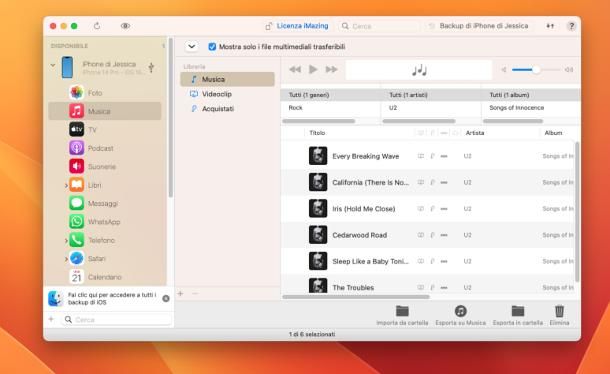The width and height of the screenshot is (610, 374).
Task: Expand the Libri tree item
Action: point(66,186)
